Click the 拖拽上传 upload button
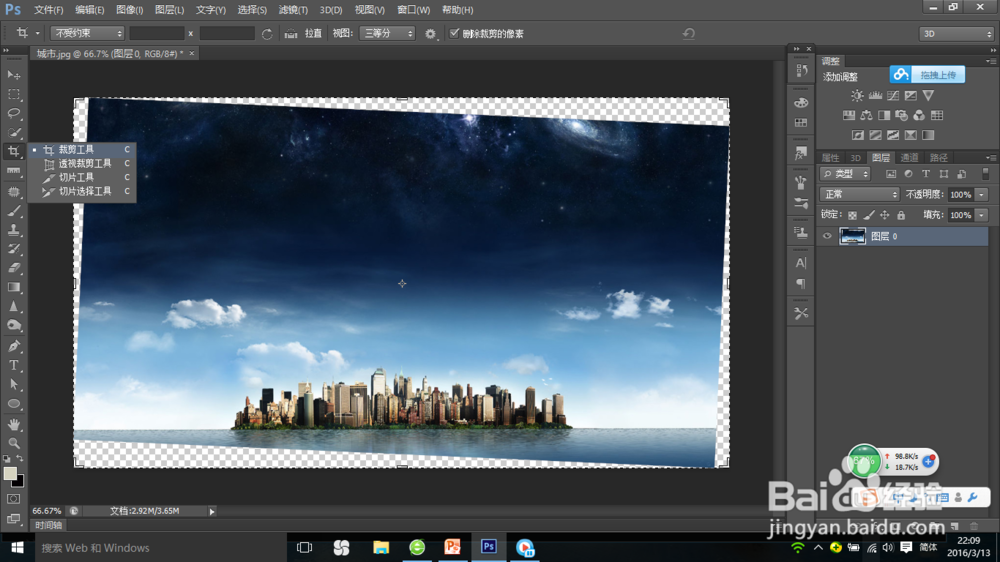Image resolution: width=1000 pixels, height=562 pixels. pyautogui.click(x=927, y=75)
